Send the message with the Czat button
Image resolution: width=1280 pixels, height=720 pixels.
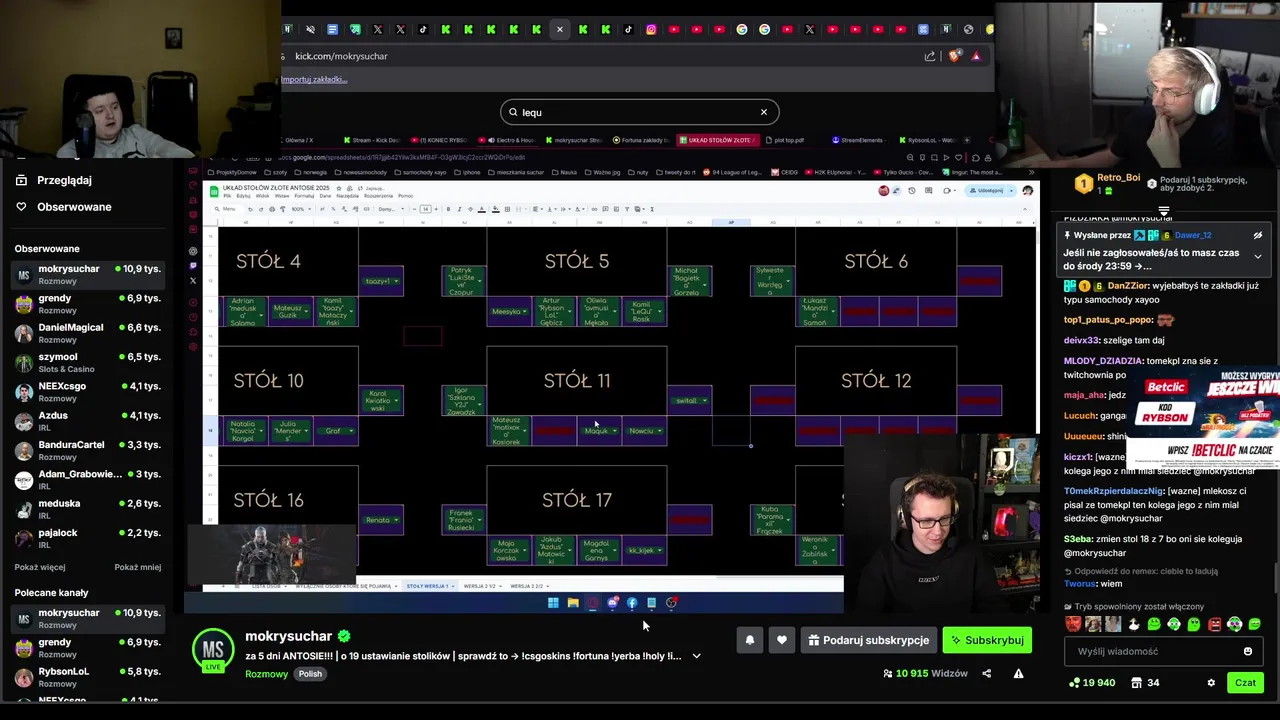(1245, 683)
